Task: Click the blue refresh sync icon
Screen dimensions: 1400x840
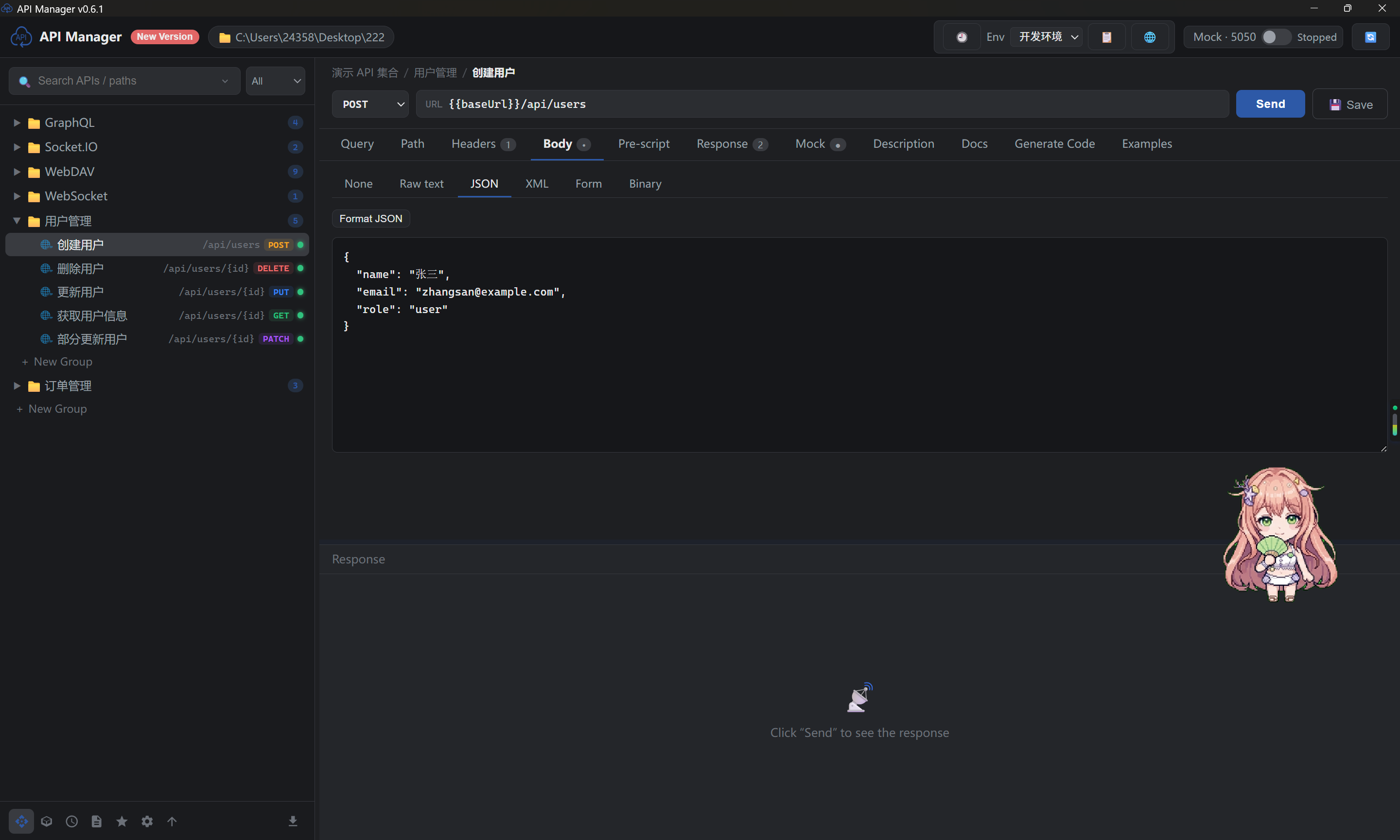Action: click(1370, 37)
